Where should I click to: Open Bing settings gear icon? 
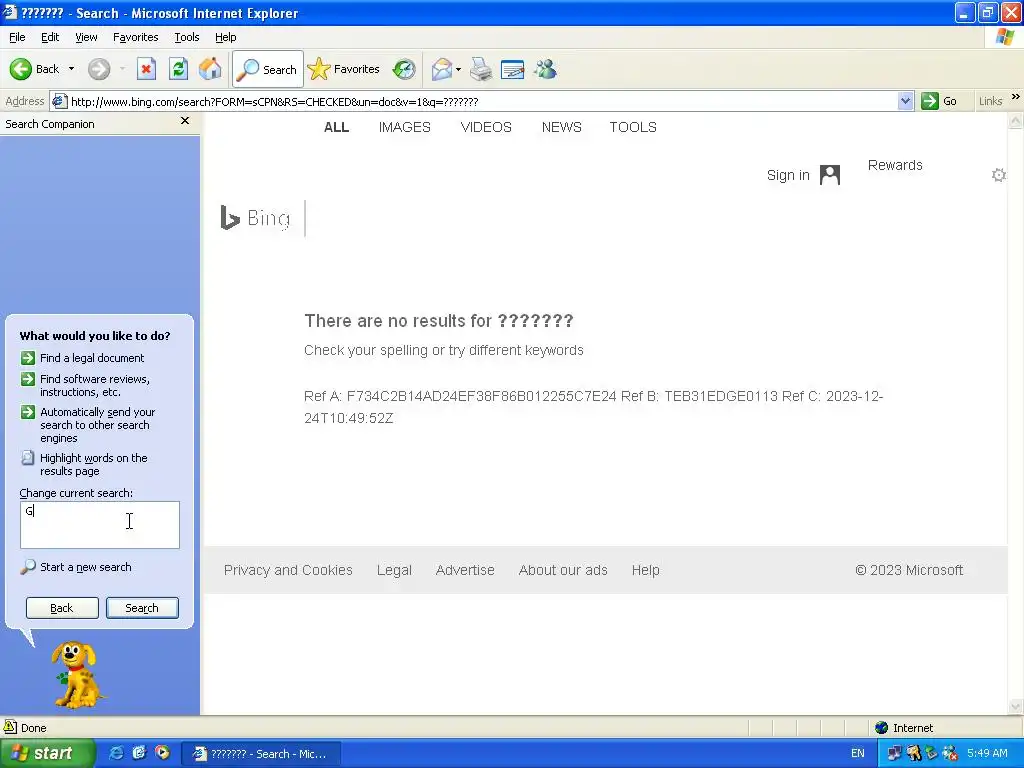[999, 175]
